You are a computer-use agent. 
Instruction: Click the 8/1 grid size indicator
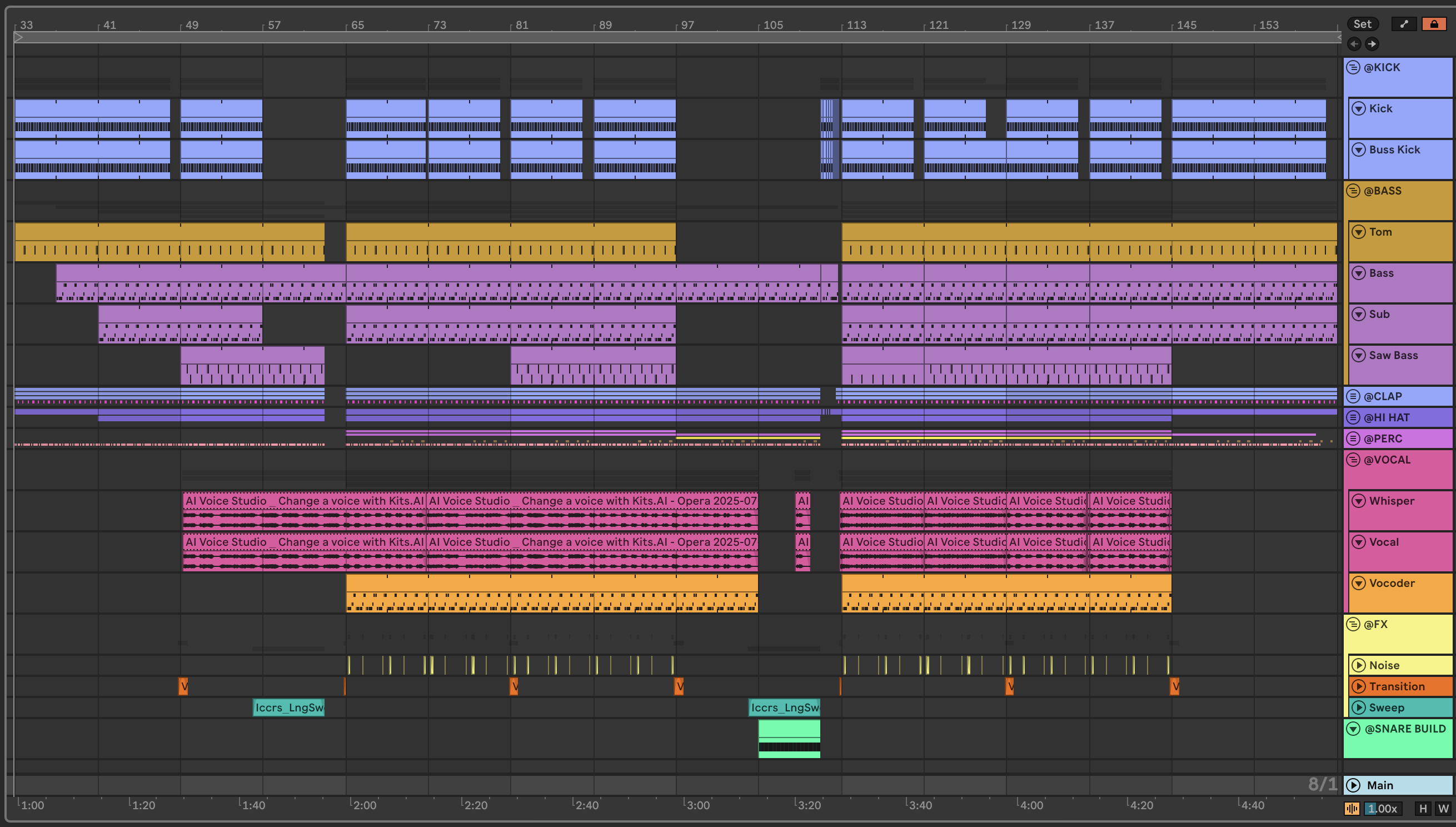[1323, 784]
